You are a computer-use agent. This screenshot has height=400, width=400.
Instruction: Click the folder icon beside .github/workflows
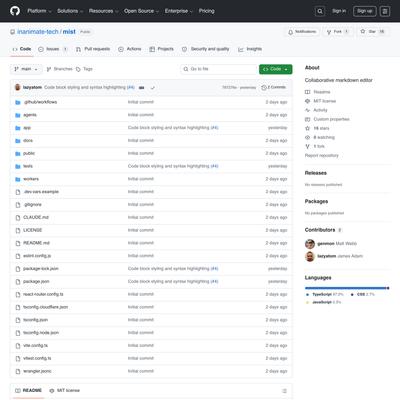point(18,102)
